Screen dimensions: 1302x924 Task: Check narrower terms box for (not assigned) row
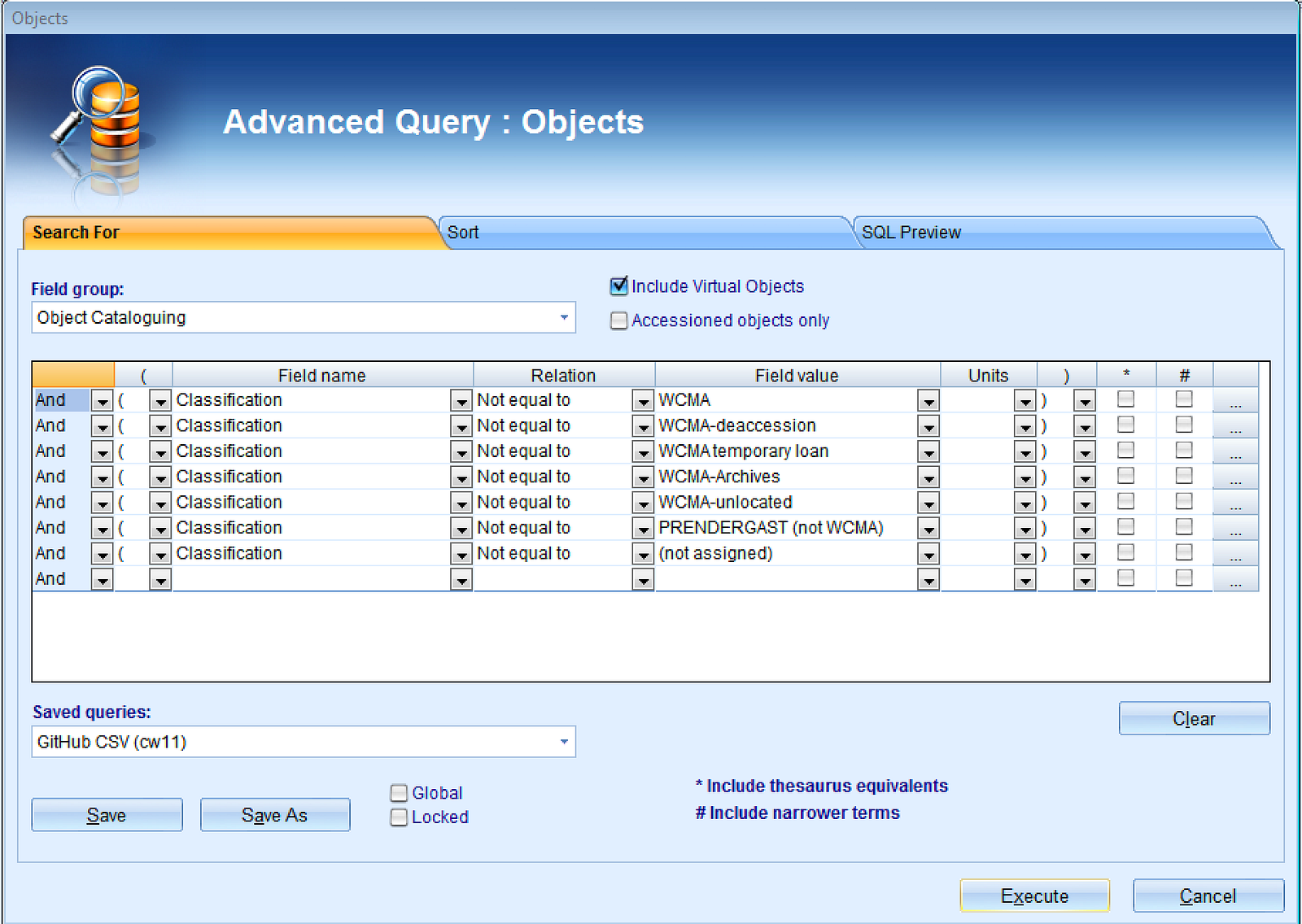(1184, 552)
